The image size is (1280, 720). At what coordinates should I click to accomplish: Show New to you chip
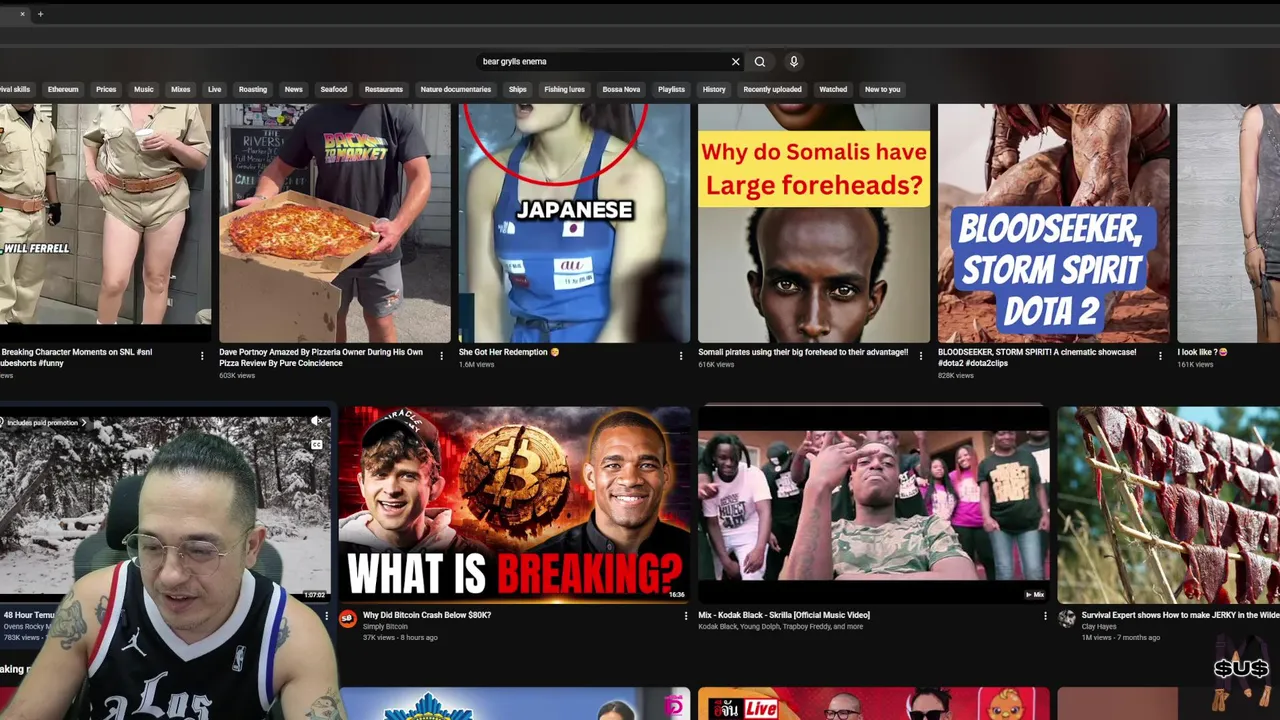(882, 89)
